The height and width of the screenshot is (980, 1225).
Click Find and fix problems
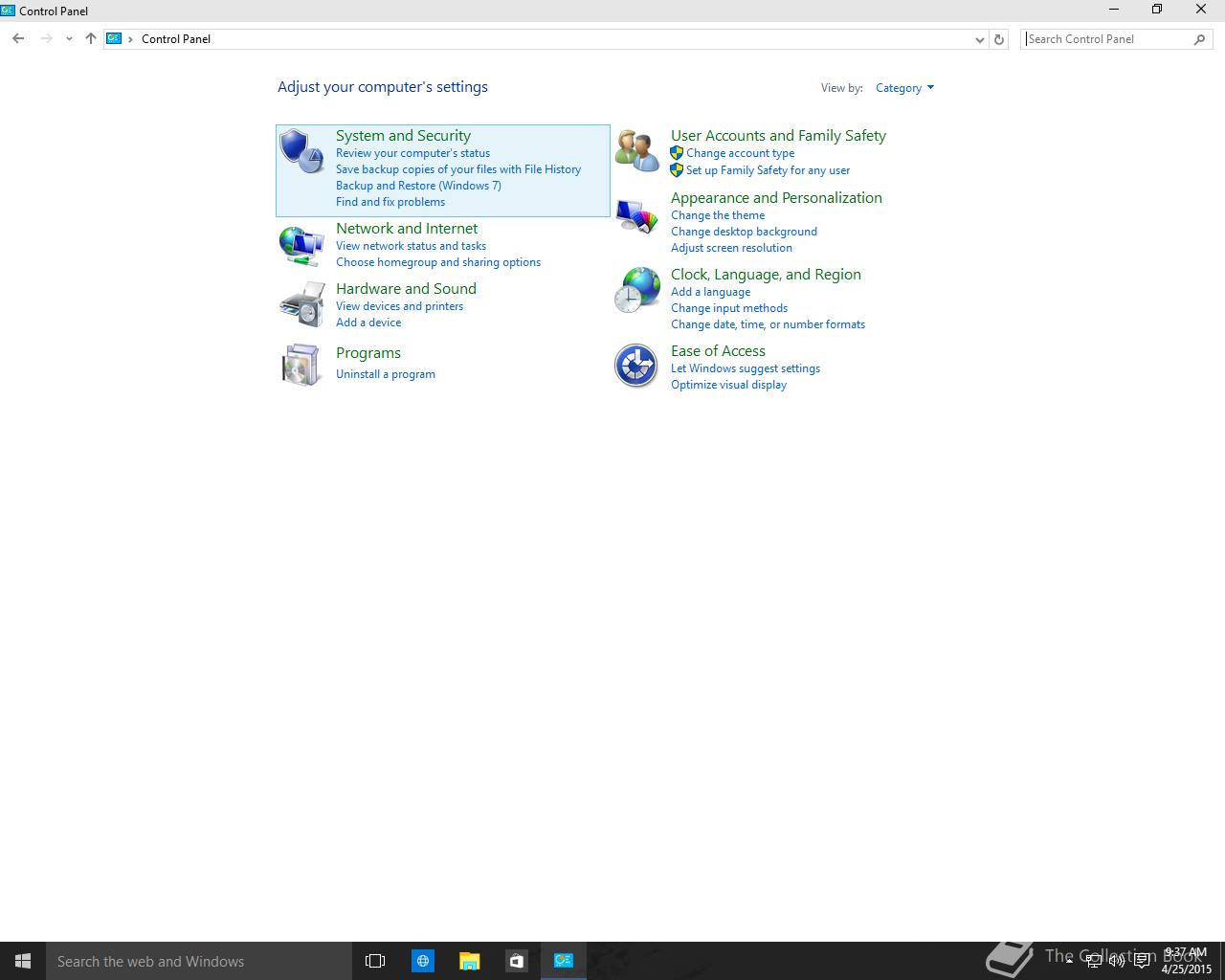pyautogui.click(x=390, y=202)
